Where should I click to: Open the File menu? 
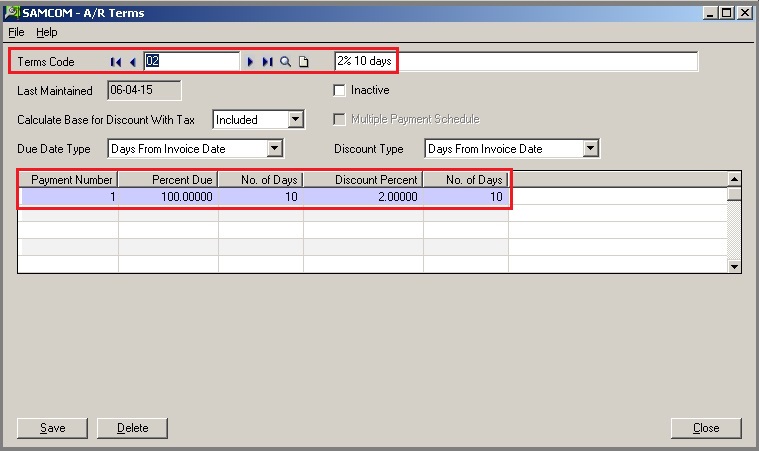[16, 32]
